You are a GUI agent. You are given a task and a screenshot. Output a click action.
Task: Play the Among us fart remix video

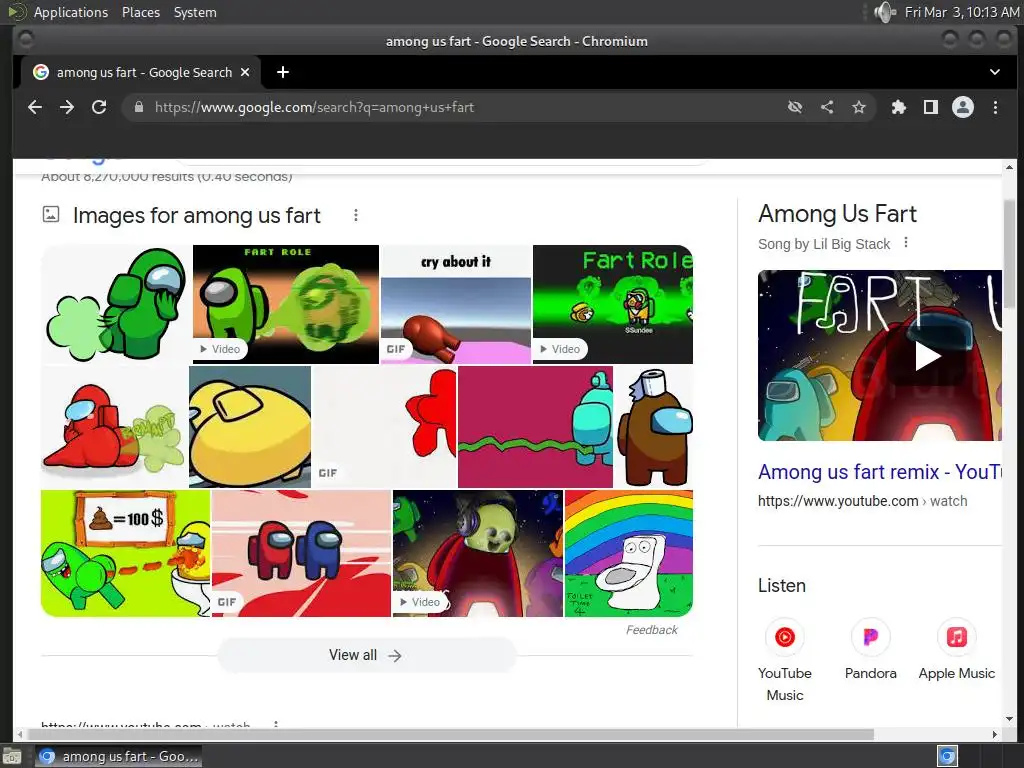[927, 356]
